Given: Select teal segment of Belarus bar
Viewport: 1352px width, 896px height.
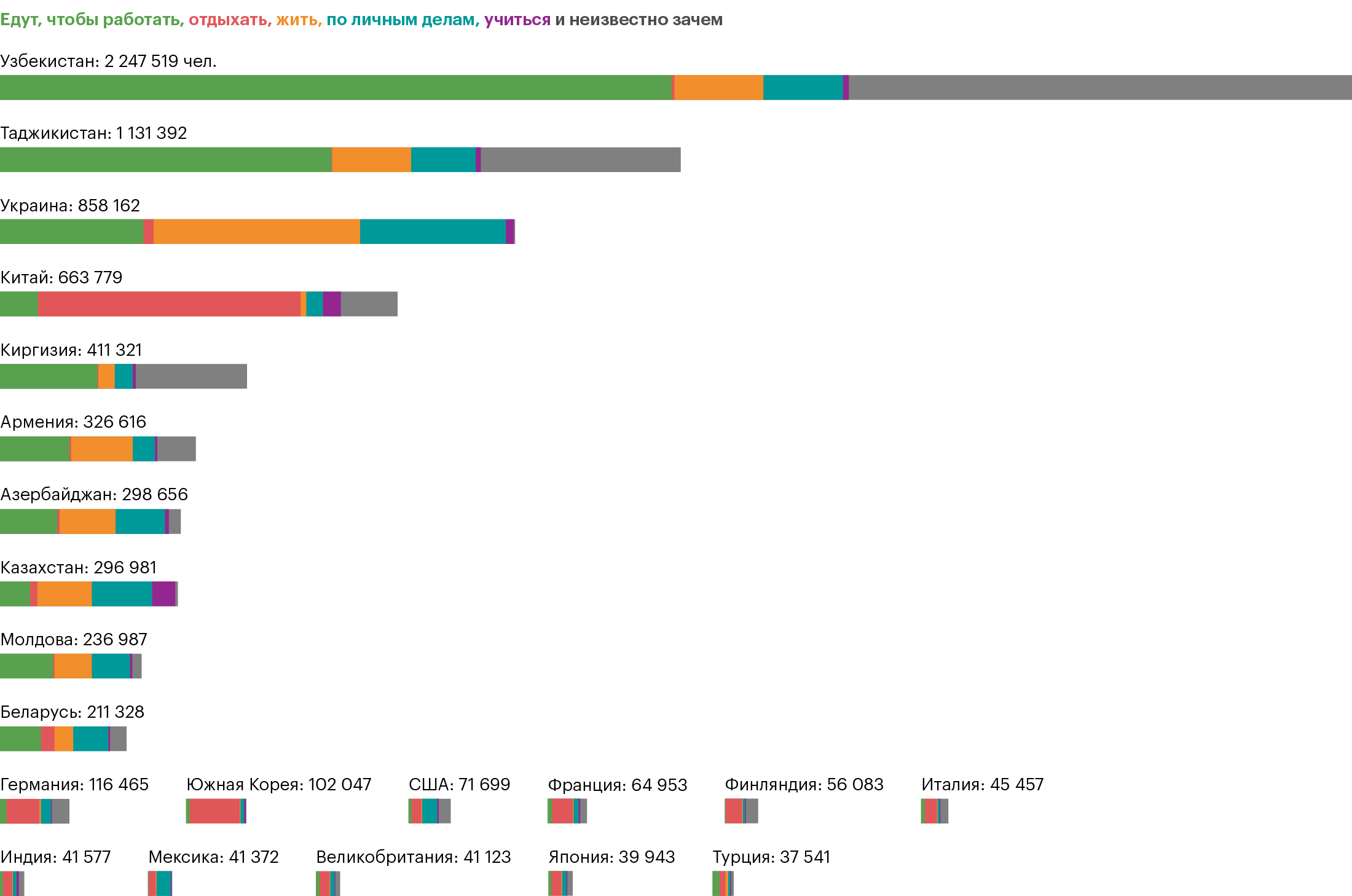Looking at the screenshot, I should pos(91,739).
